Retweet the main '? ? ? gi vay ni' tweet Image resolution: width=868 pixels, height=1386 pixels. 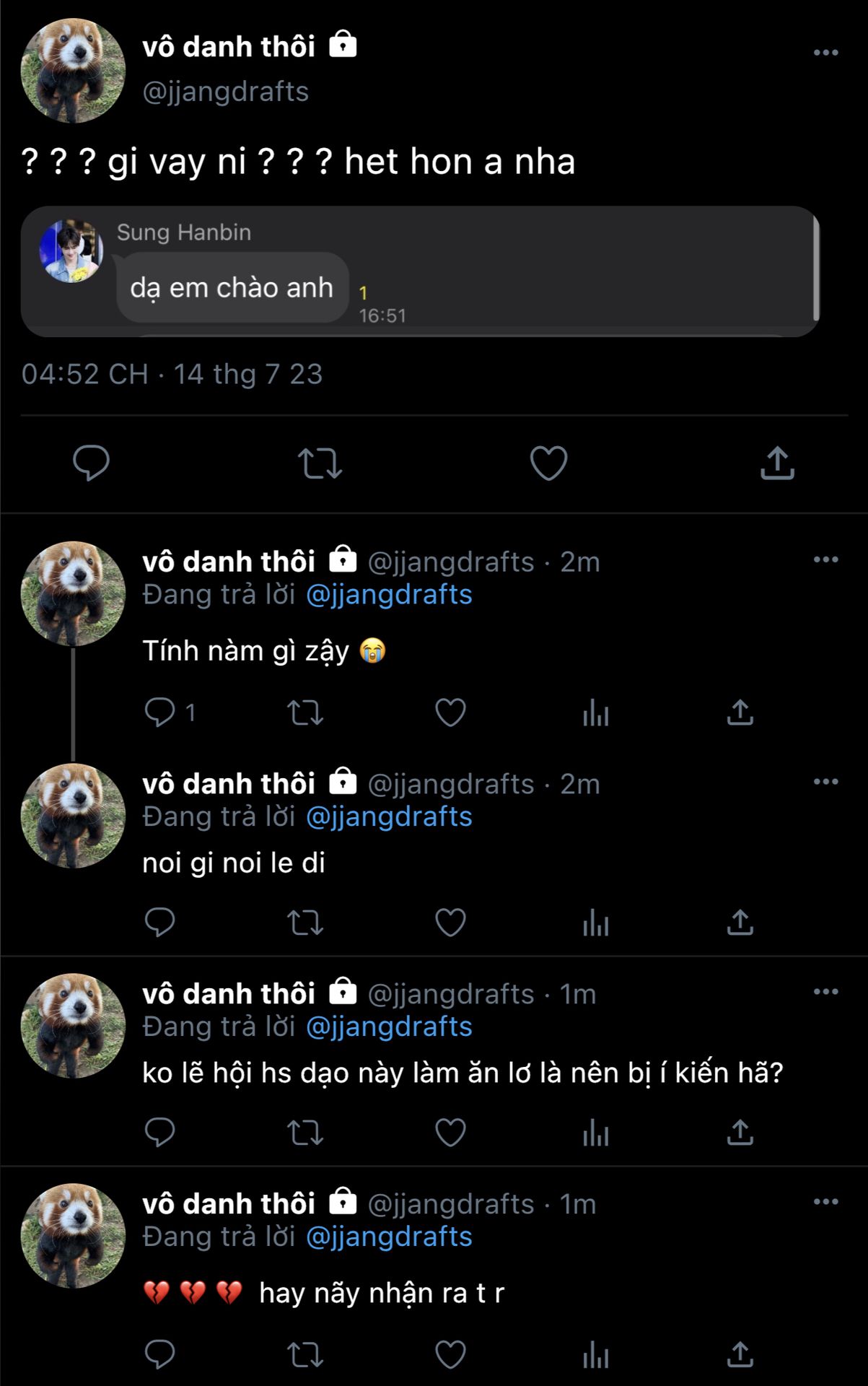point(320,463)
